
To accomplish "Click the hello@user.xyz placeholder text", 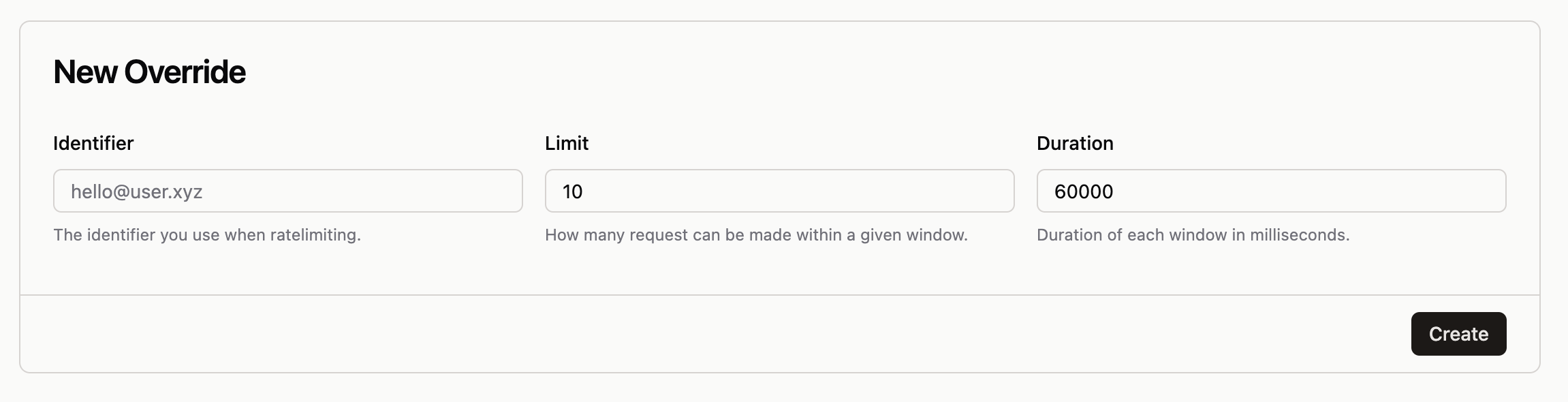I will (136, 191).
